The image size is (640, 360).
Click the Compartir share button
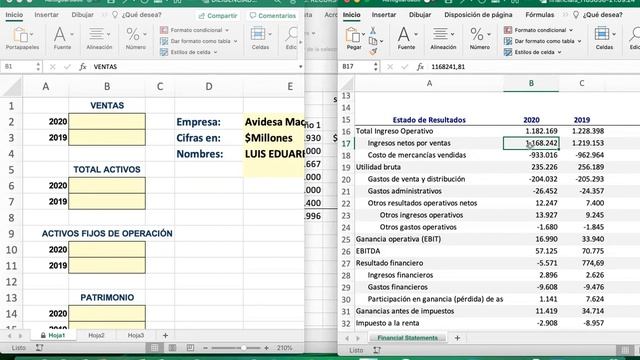click(x=218, y=16)
